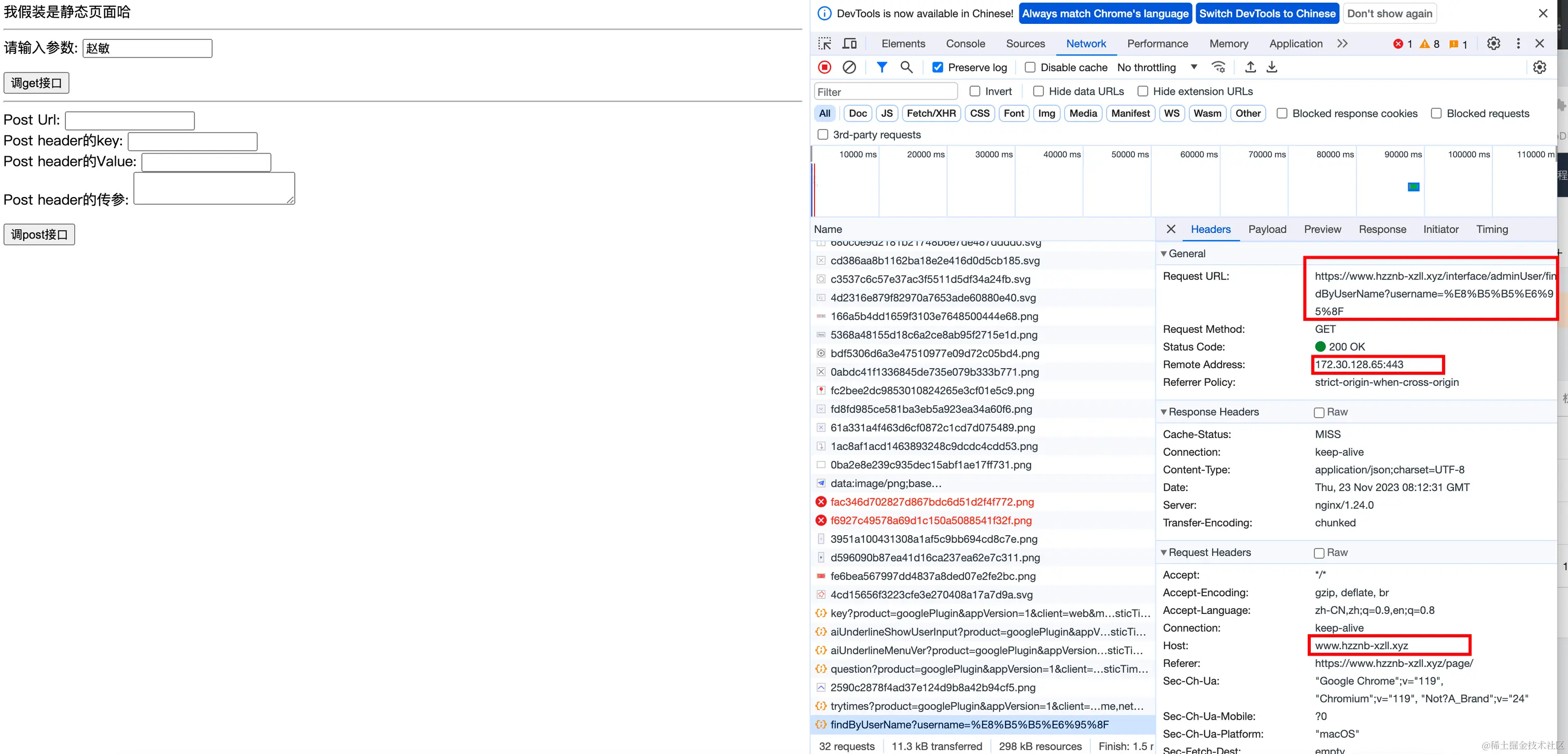Show more DevTools tabs chevron
This screenshot has height=754, width=1568.
pos(1342,44)
